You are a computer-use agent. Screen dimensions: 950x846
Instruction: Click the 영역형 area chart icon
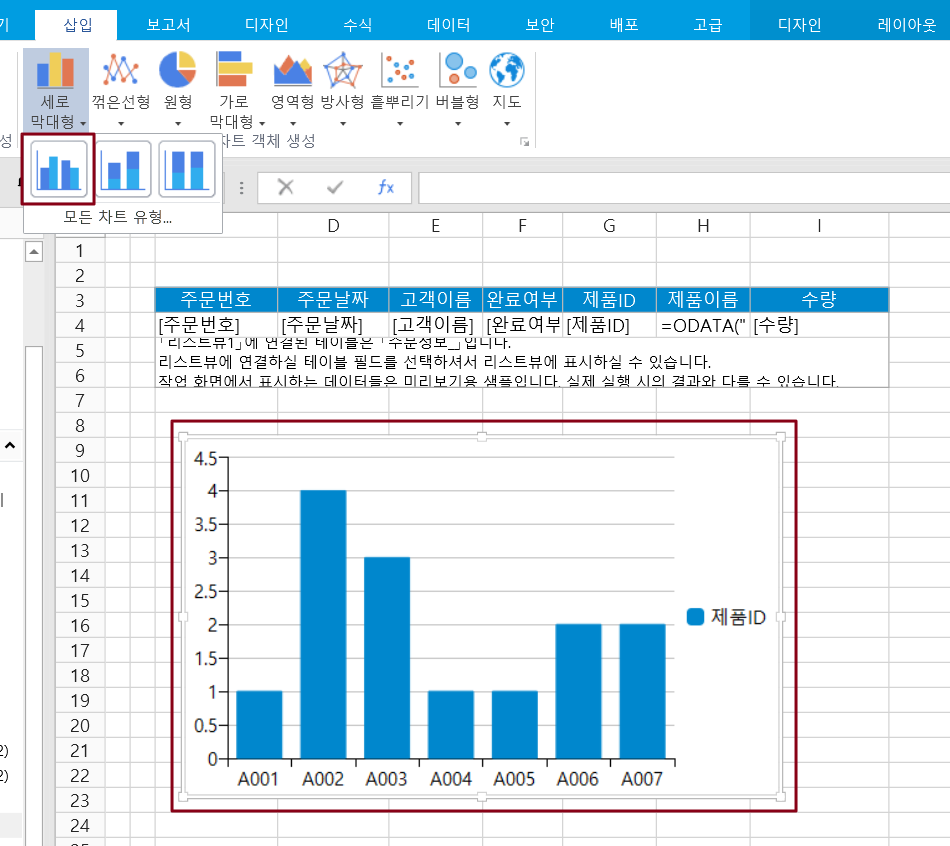(292, 70)
